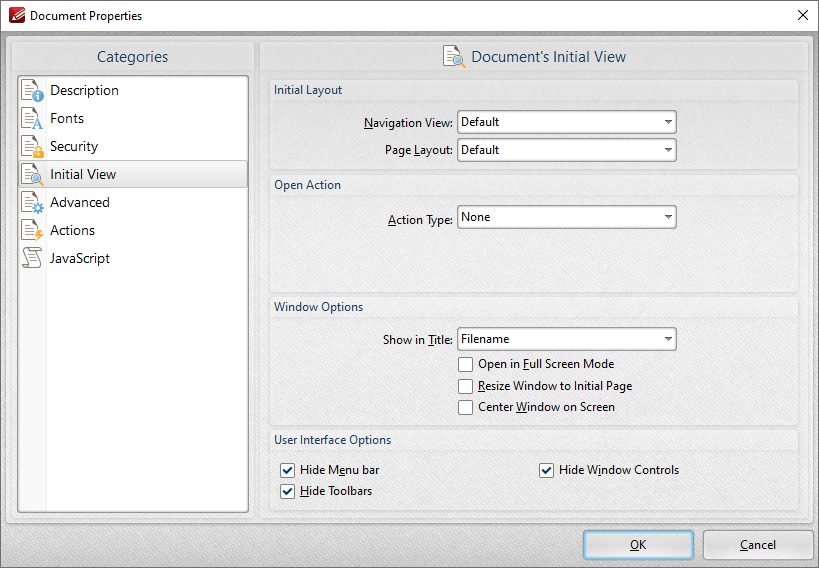Close the Document Properties dialog

pyautogui.click(x=802, y=15)
